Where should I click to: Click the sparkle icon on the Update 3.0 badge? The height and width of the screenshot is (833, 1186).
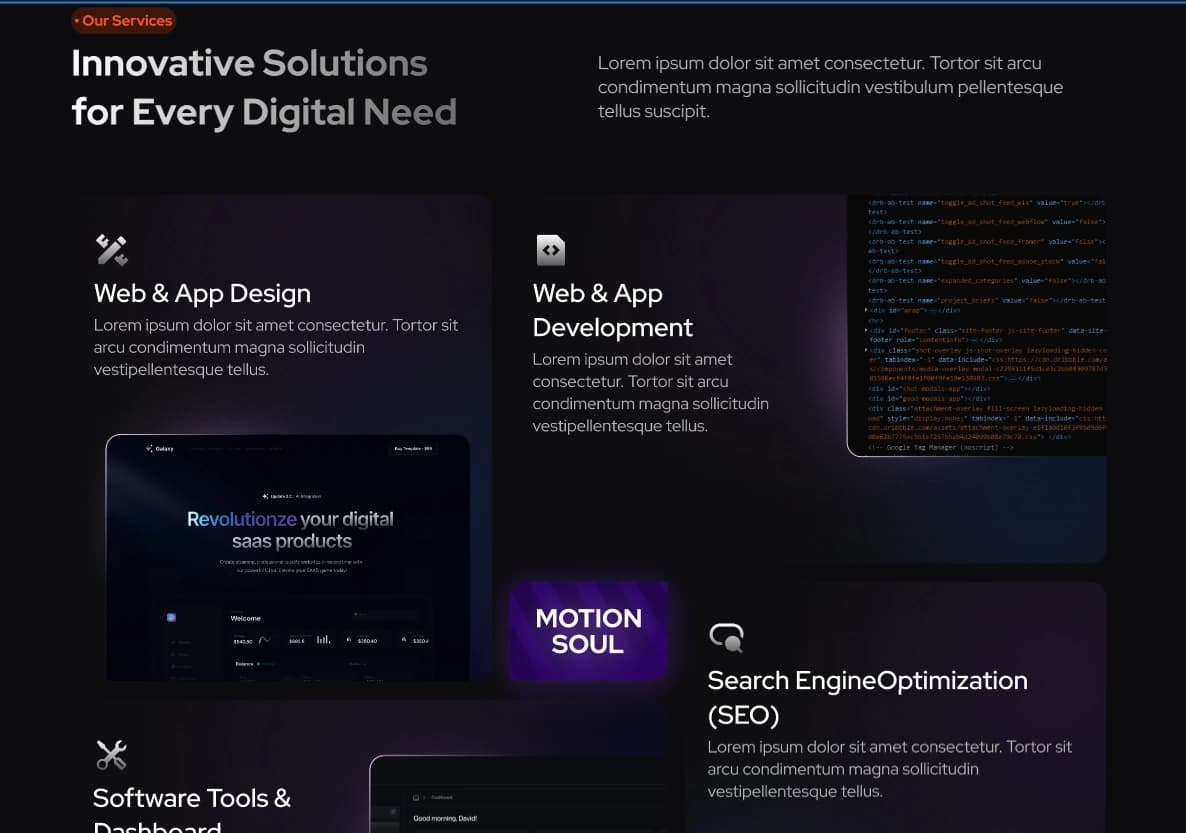click(x=267, y=495)
